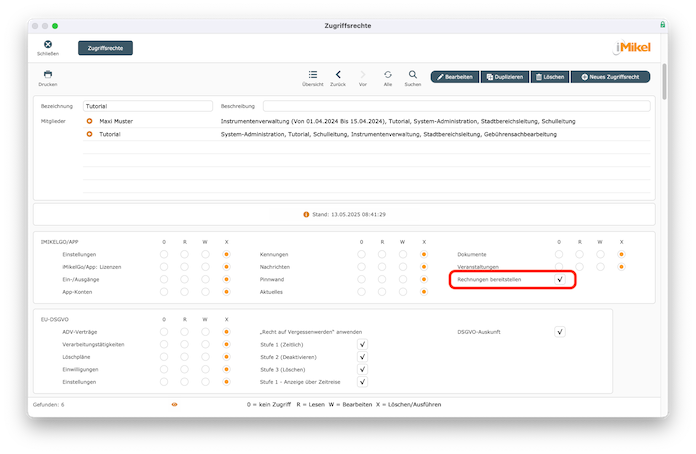Click the eye icon in status bar
Screen dimensions: 696x454
point(174,404)
